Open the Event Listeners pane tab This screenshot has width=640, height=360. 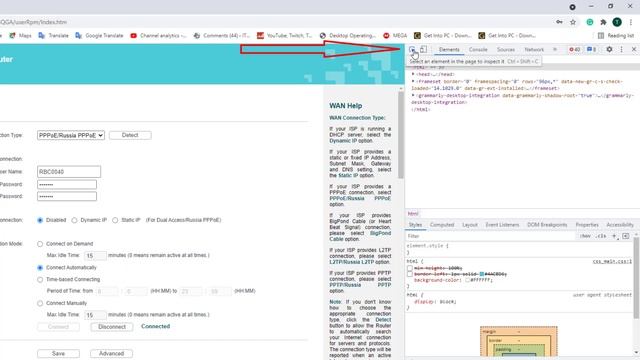tap(502, 225)
